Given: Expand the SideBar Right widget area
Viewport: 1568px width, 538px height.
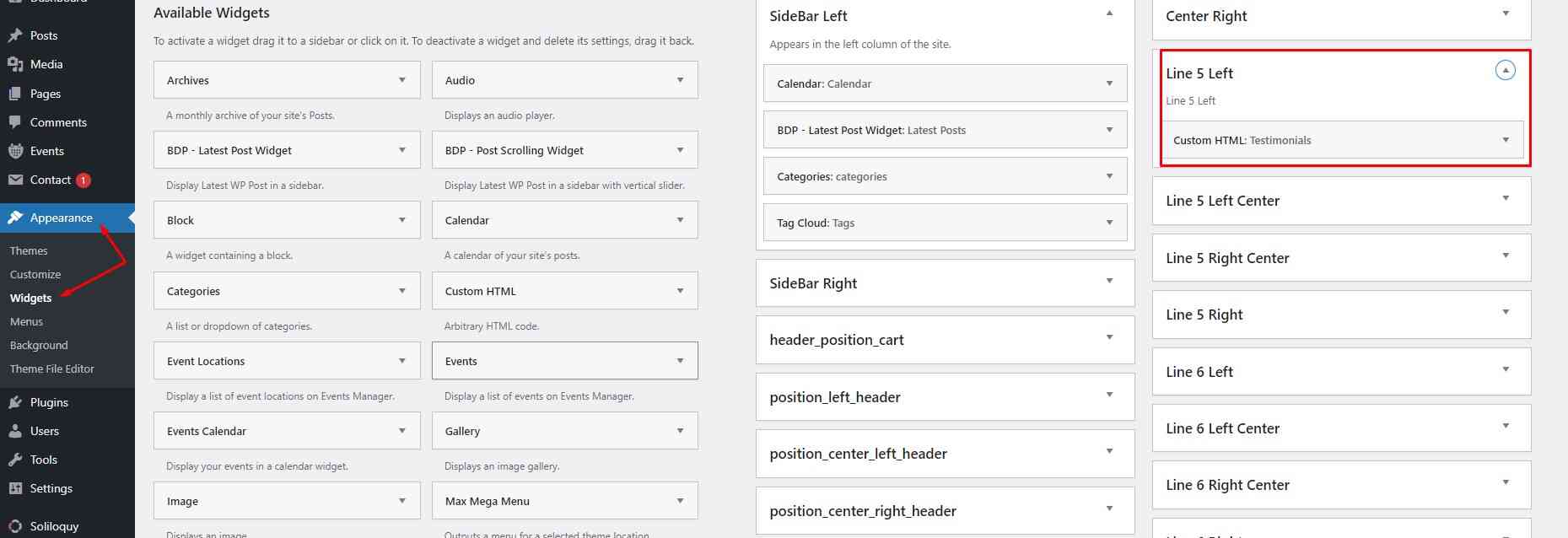Looking at the screenshot, I should pos(1109,281).
